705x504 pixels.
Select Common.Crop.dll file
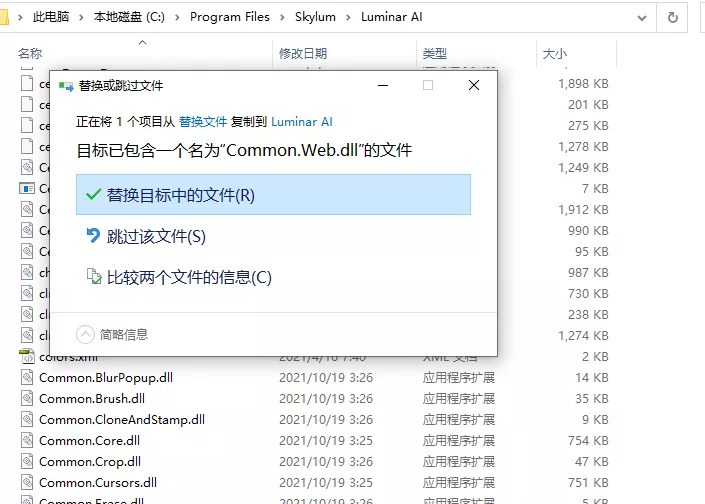[x=90, y=462]
